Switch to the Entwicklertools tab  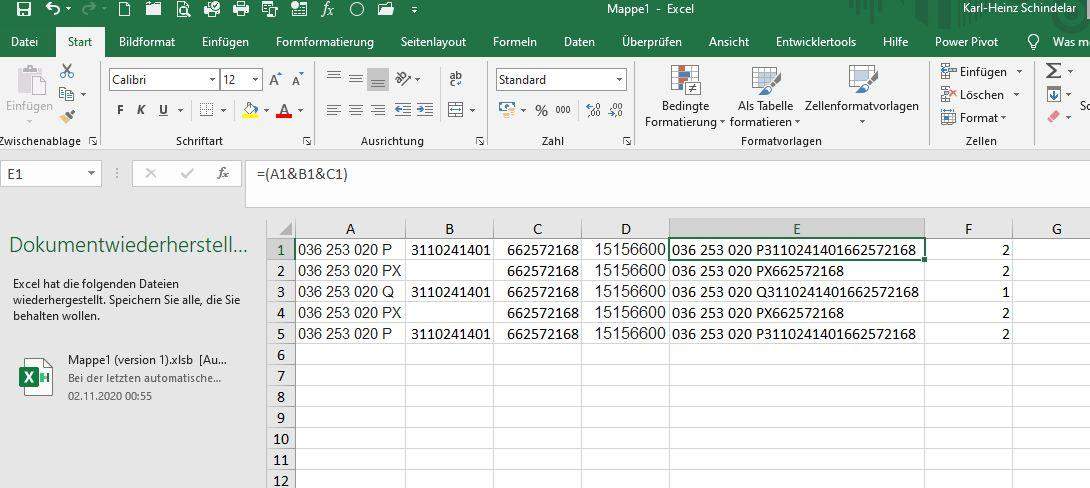click(x=815, y=42)
